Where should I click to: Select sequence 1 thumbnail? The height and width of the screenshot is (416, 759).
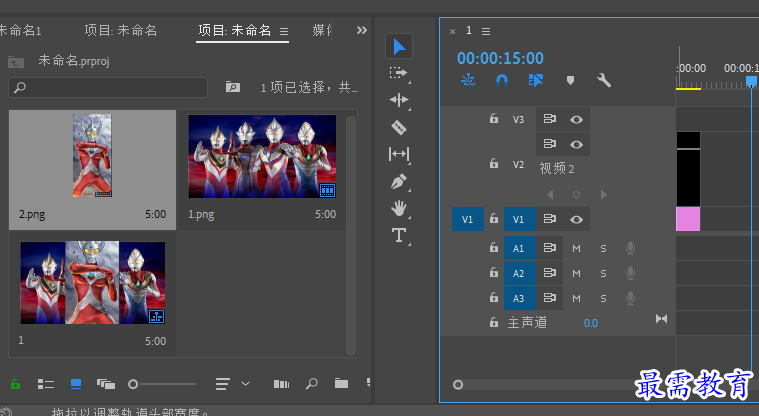click(x=92, y=283)
